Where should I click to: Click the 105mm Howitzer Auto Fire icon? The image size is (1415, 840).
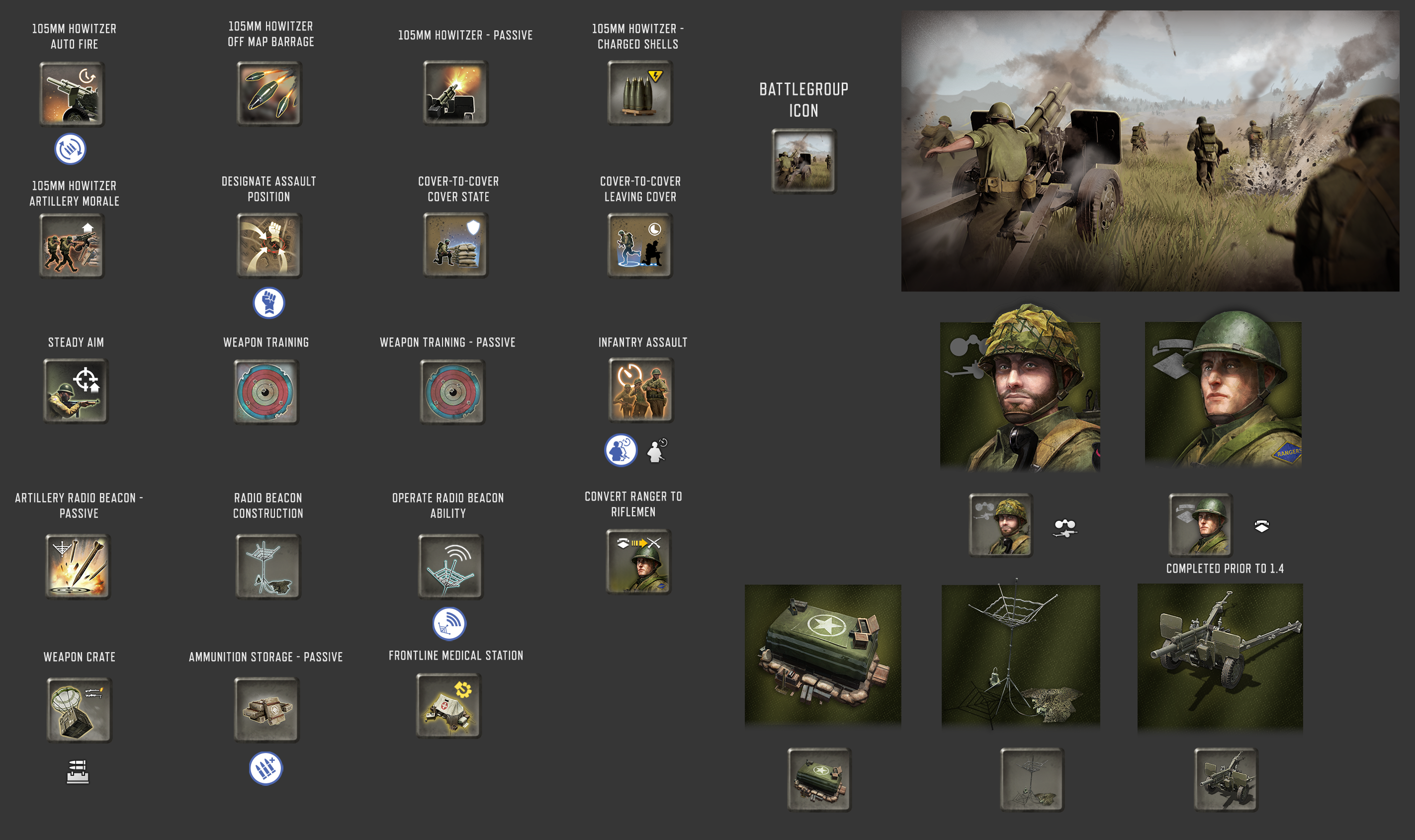click(72, 94)
